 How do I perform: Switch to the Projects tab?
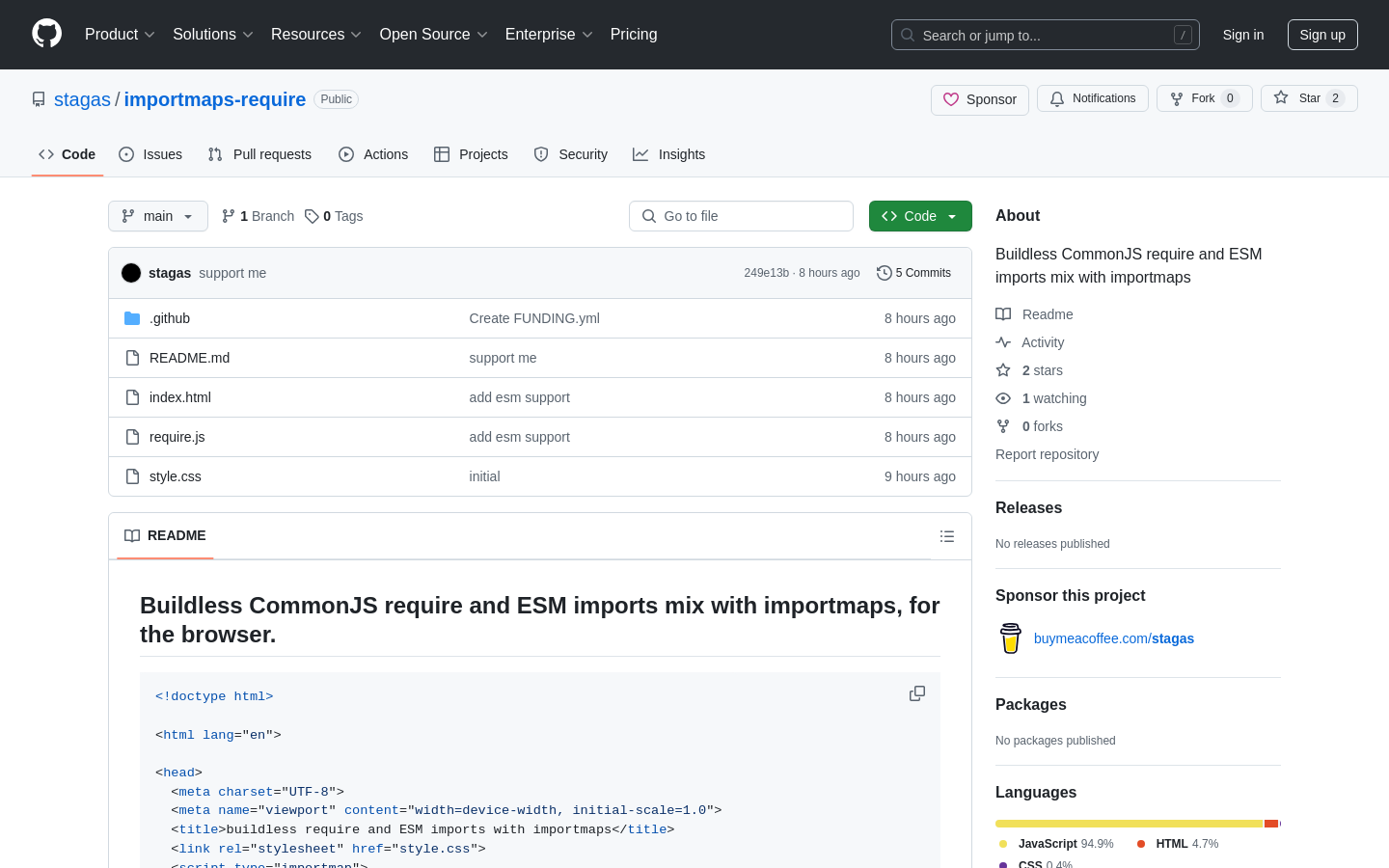tap(471, 154)
